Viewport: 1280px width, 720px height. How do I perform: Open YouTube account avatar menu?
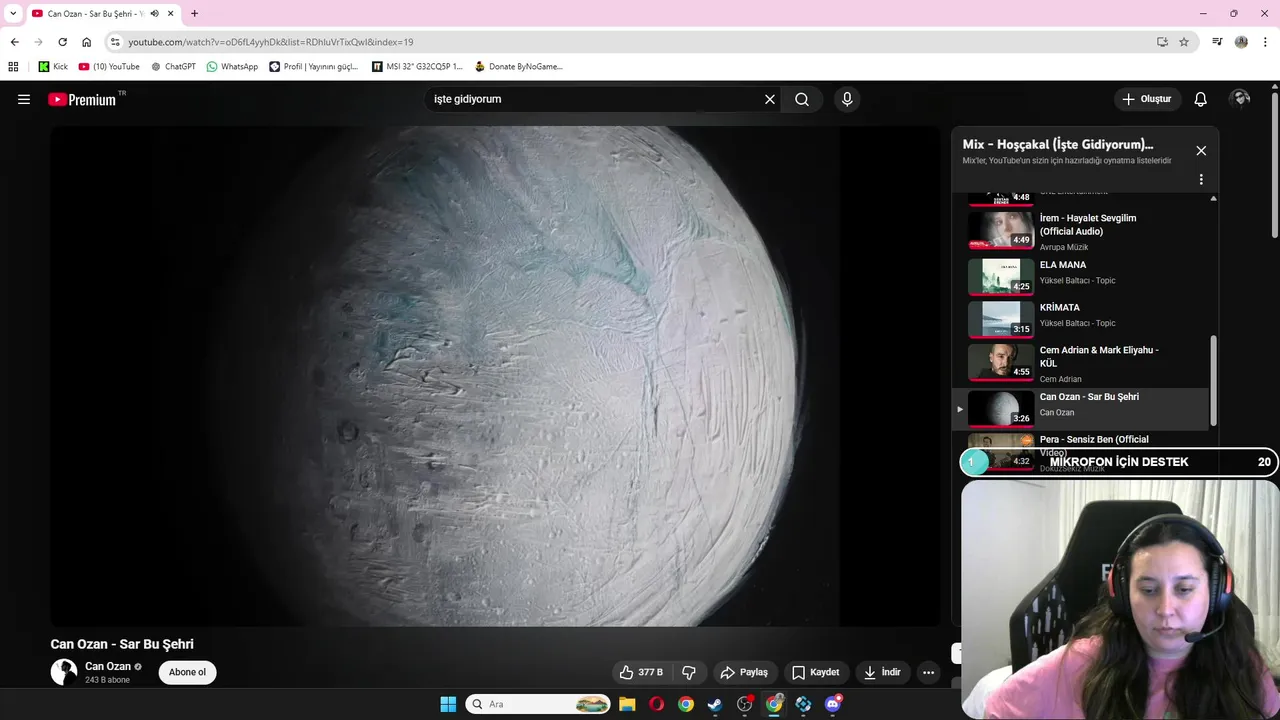1241,98
